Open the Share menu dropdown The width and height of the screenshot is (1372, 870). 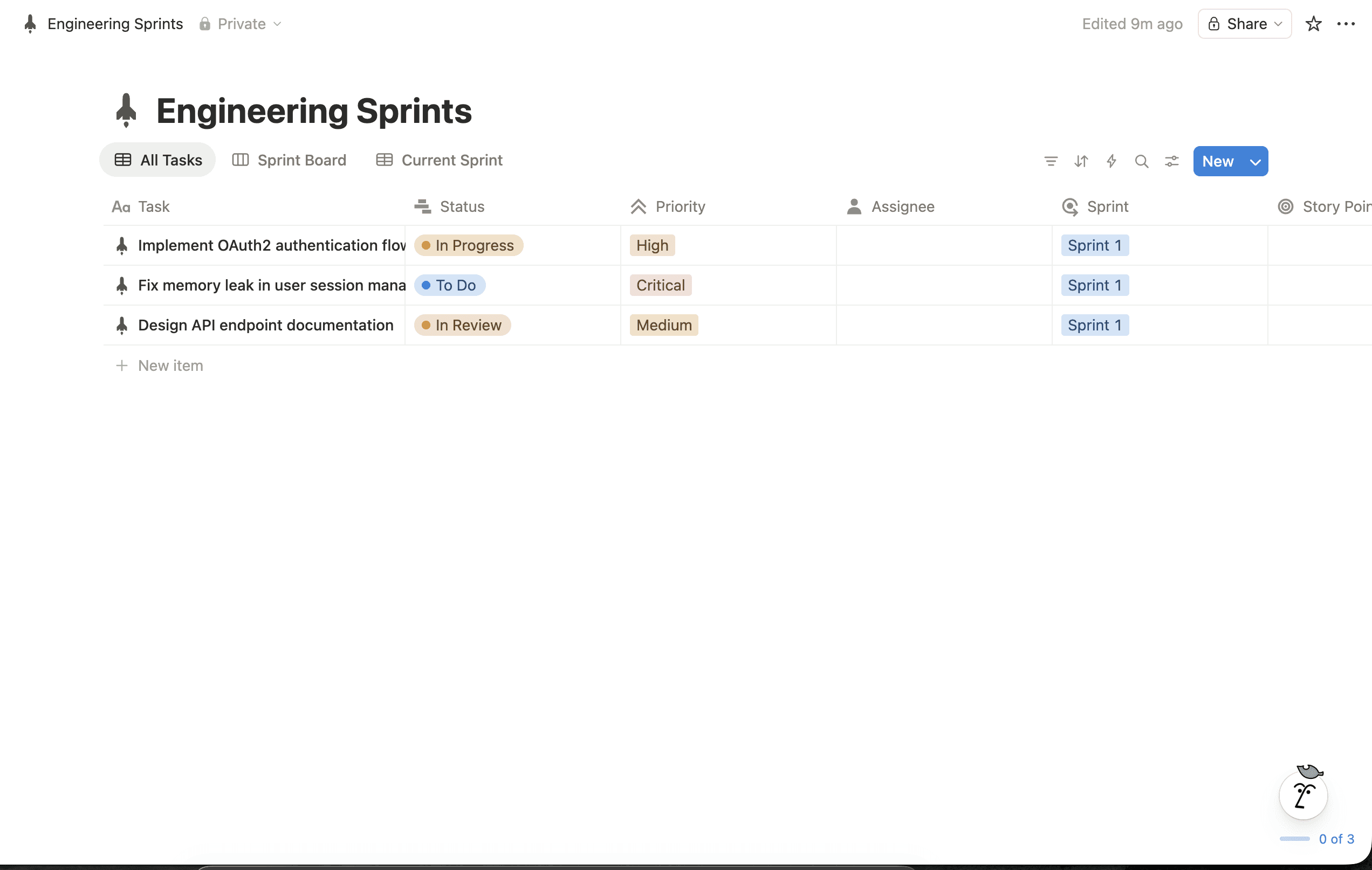click(1244, 24)
